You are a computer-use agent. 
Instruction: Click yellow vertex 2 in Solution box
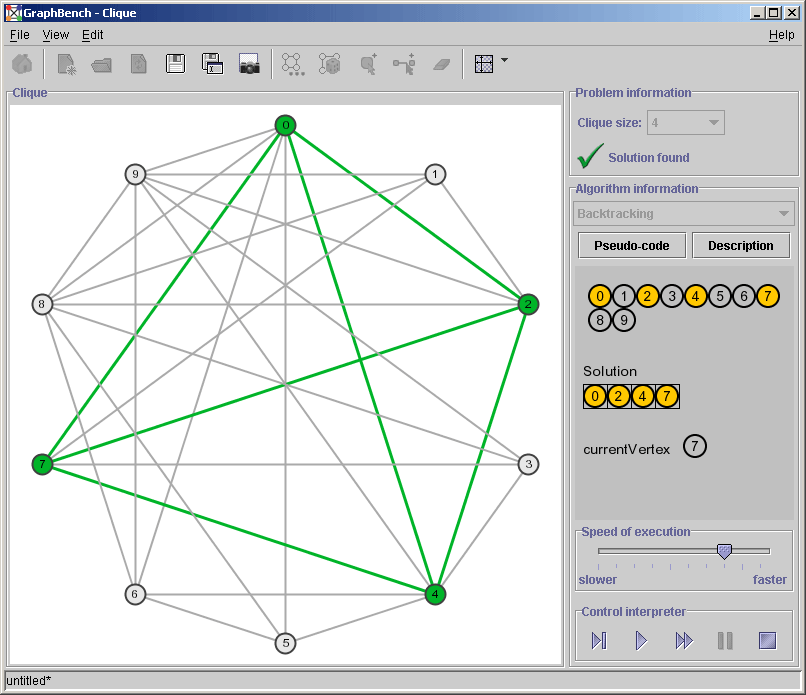(x=619, y=396)
